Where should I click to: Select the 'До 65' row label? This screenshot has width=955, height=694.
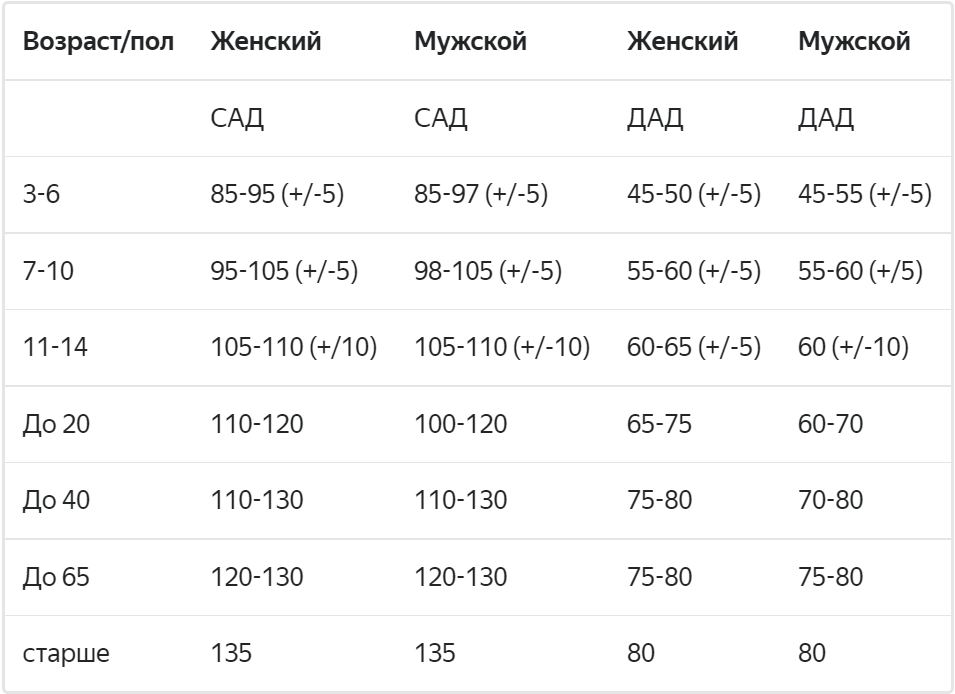coord(56,576)
